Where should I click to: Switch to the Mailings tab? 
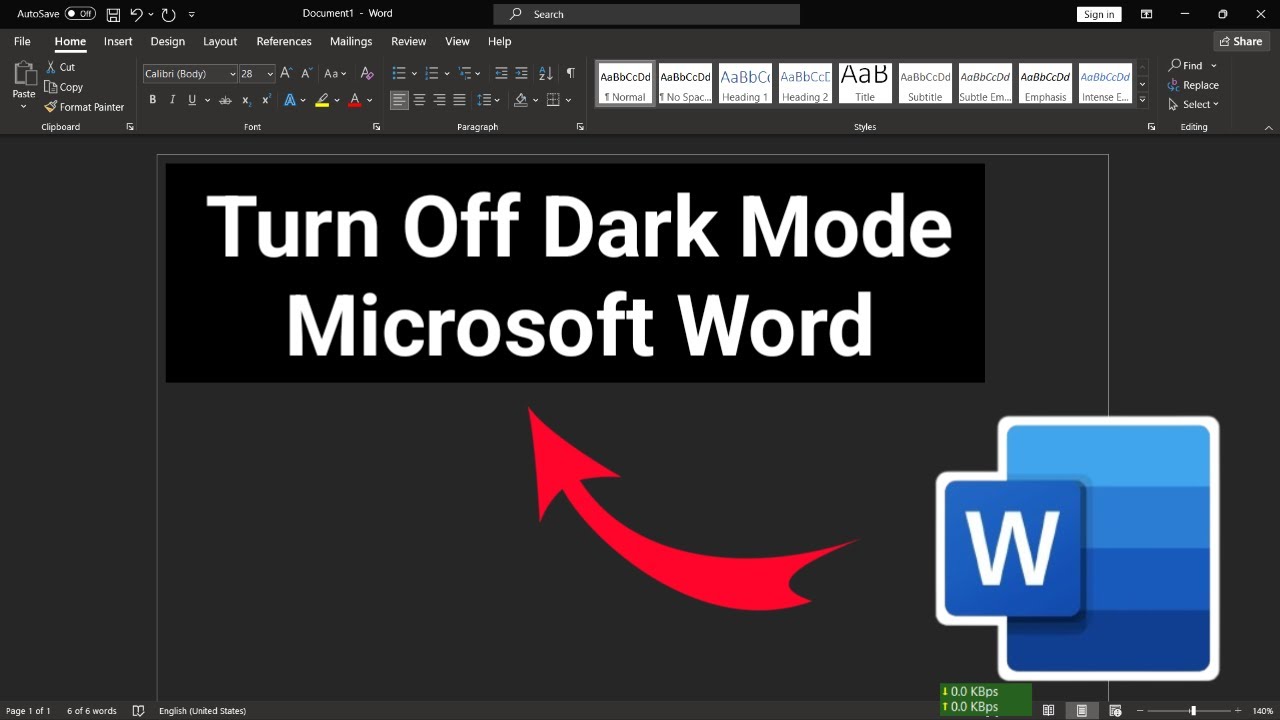[351, 41]
